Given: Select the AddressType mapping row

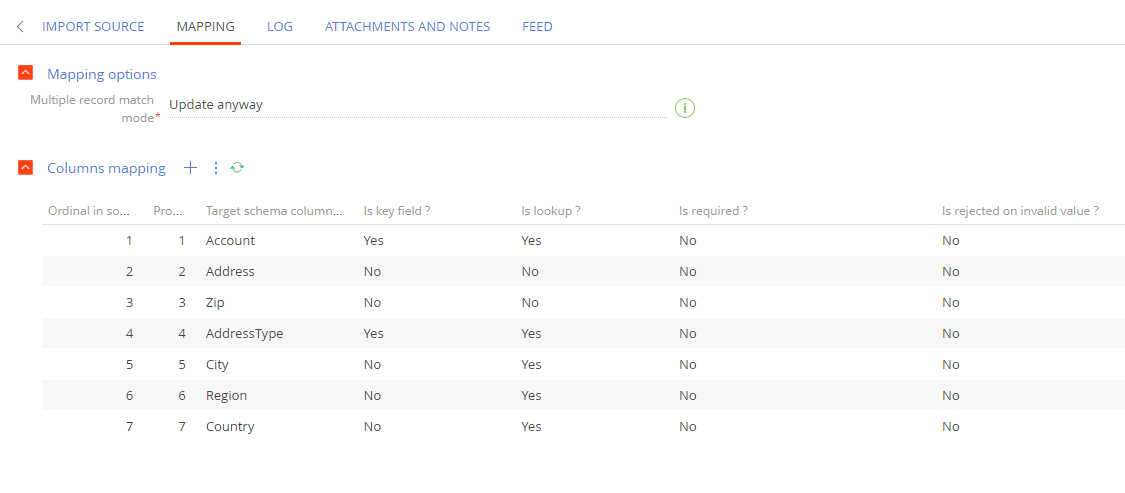Looking at the screenshot, I should click(x=583, y=334).
